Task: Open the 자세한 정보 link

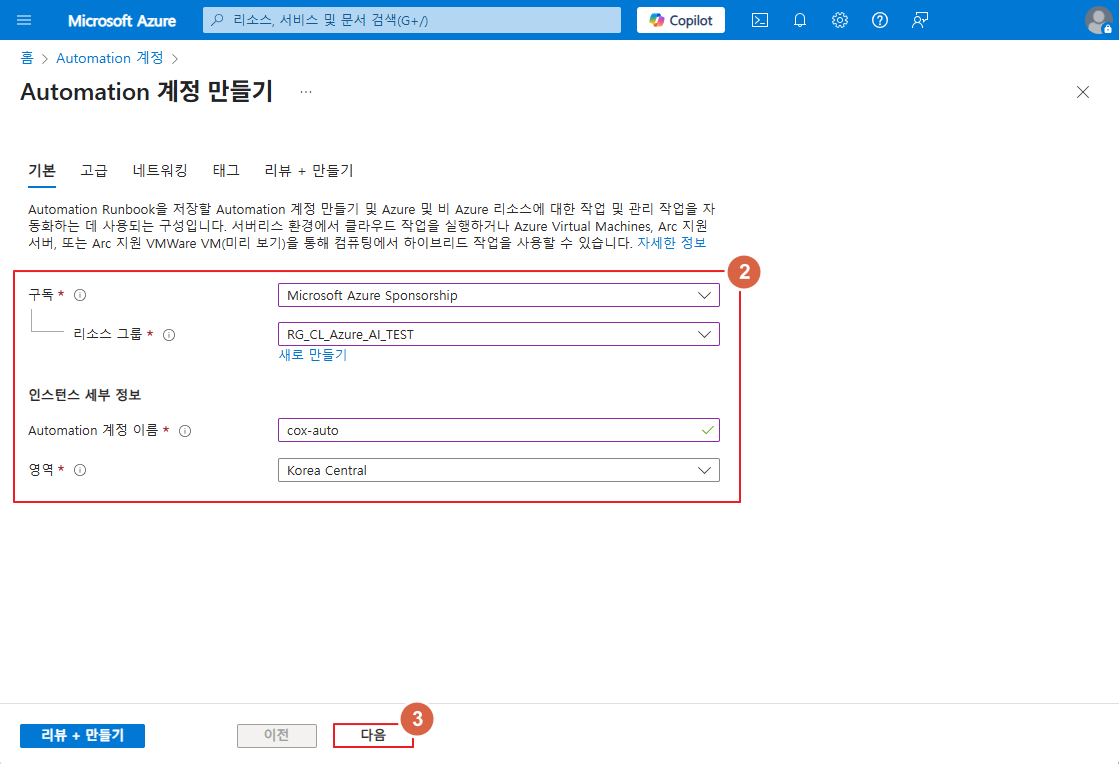Action: click(x=672, y=243)
